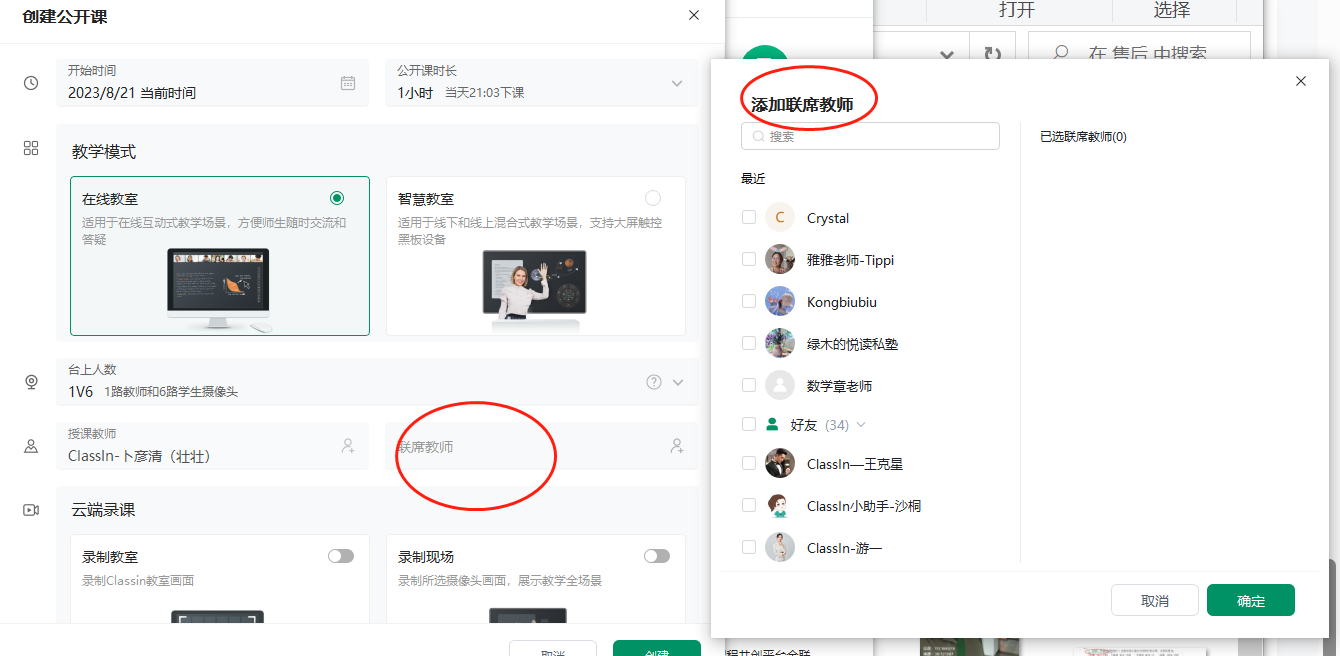Viewport: 1340px width, 656px height.
Task: Click the 开始时间 date field
Action: (x=212, y=83)
